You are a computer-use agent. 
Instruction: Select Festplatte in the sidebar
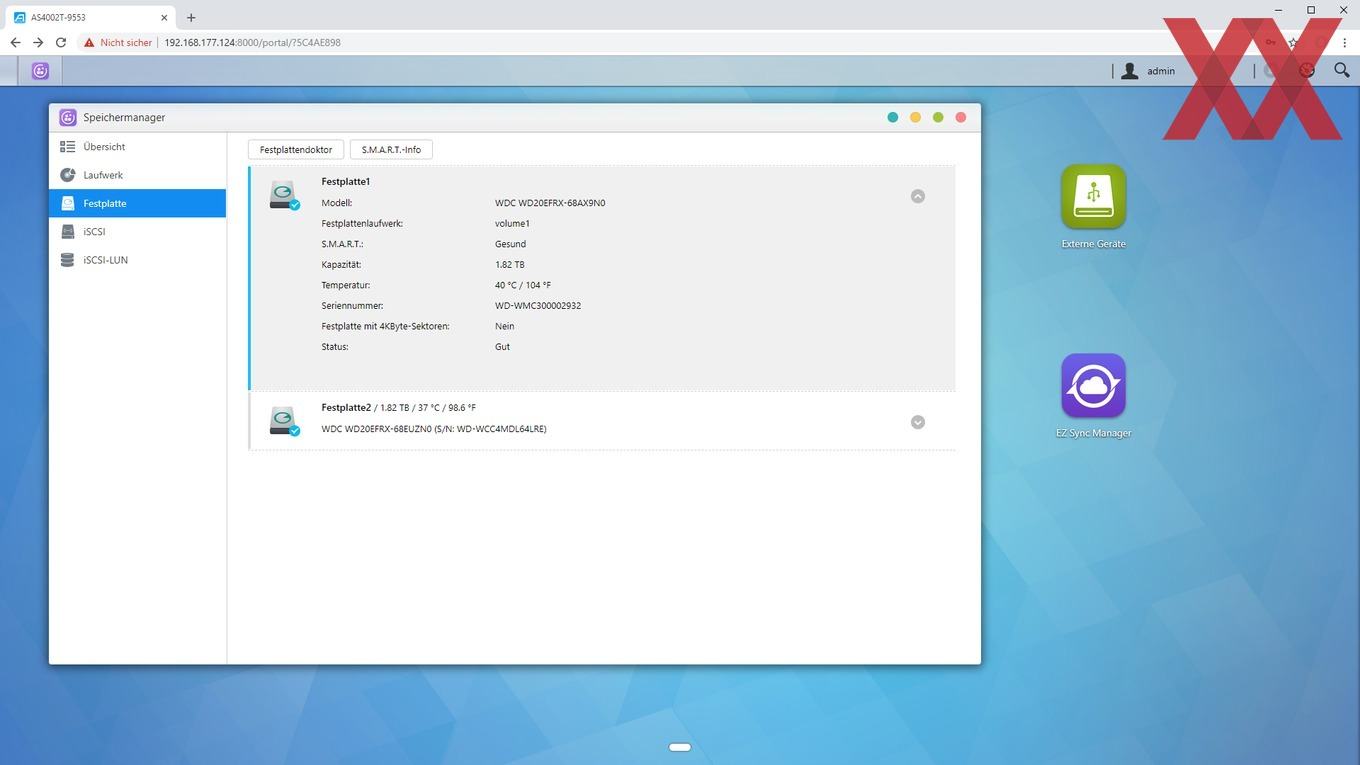pos(137,203)
